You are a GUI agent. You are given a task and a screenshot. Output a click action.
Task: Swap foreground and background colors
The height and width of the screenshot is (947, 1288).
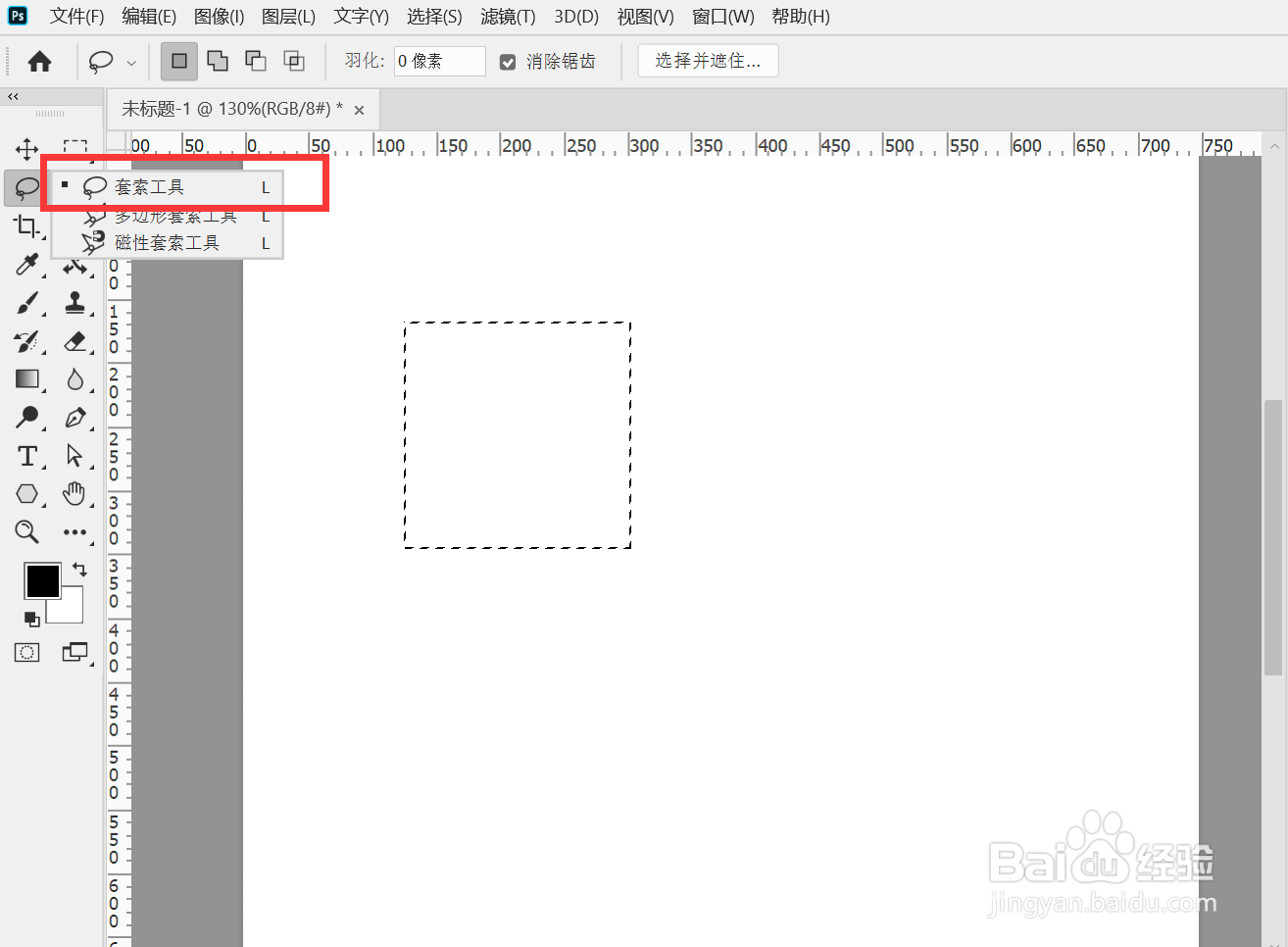click(x=79, y=570)
